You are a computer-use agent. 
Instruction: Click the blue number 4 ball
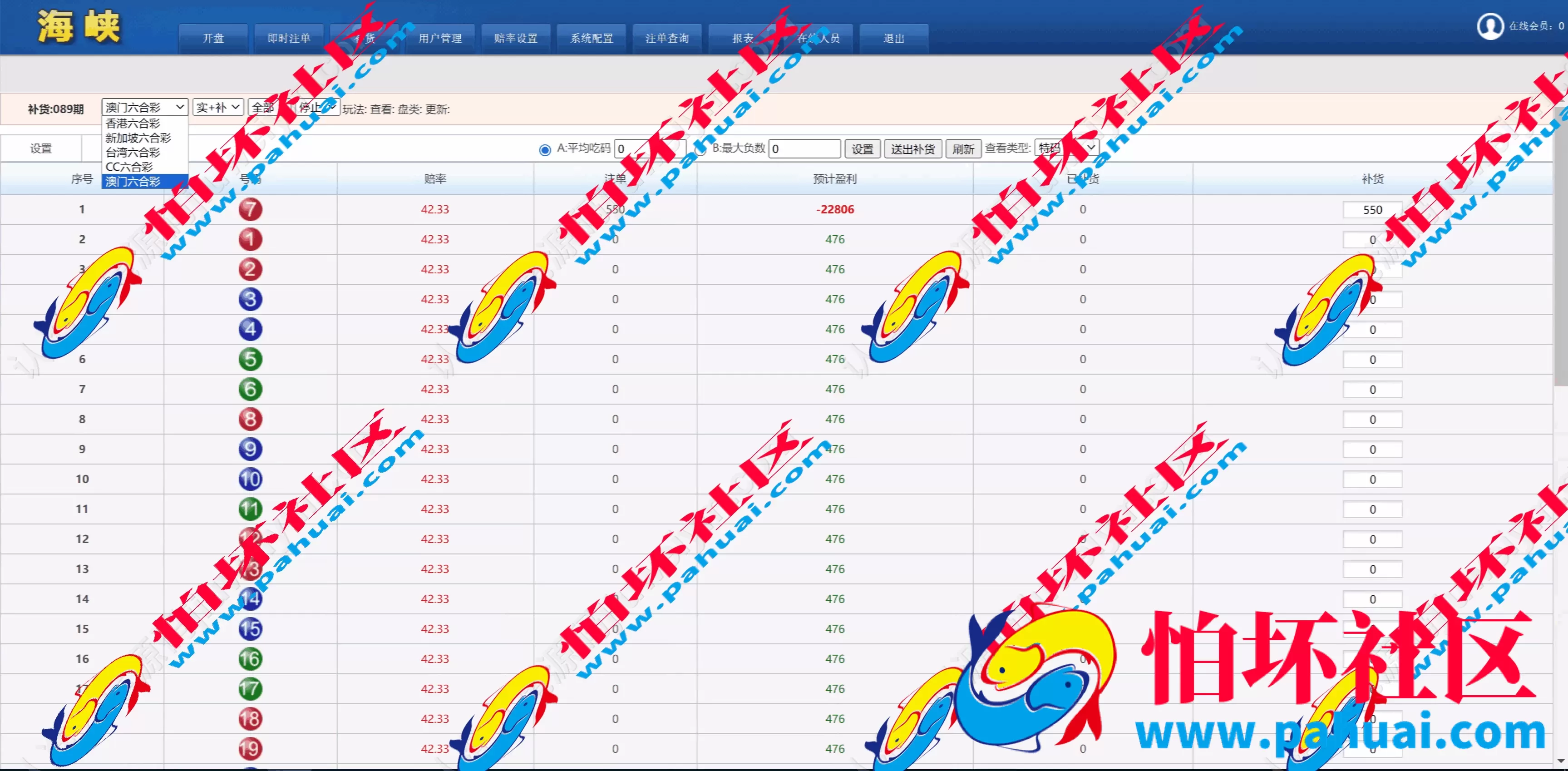pyautogui.click(x=250, y=329)
